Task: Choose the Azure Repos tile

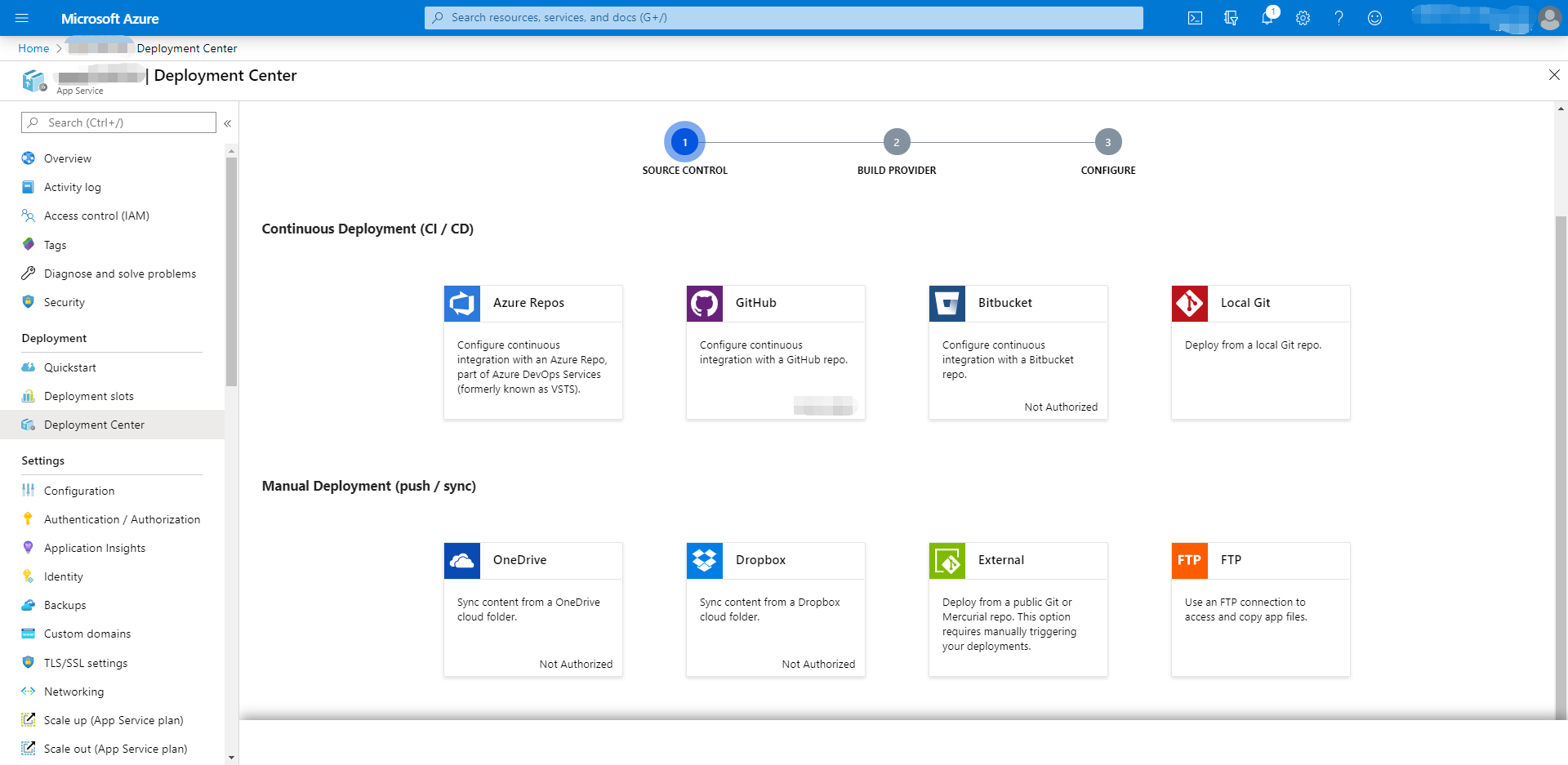Action: 532,352
